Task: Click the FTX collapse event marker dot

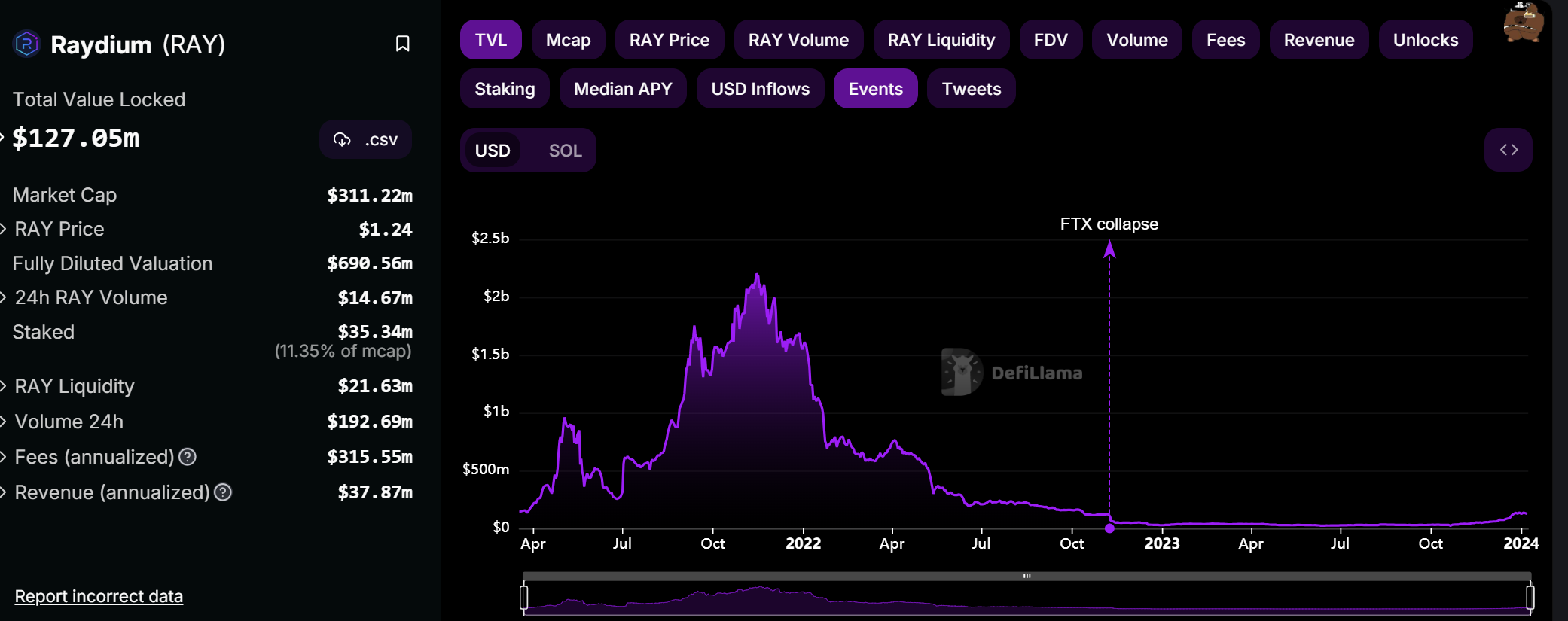Action: click(1109, 528)
